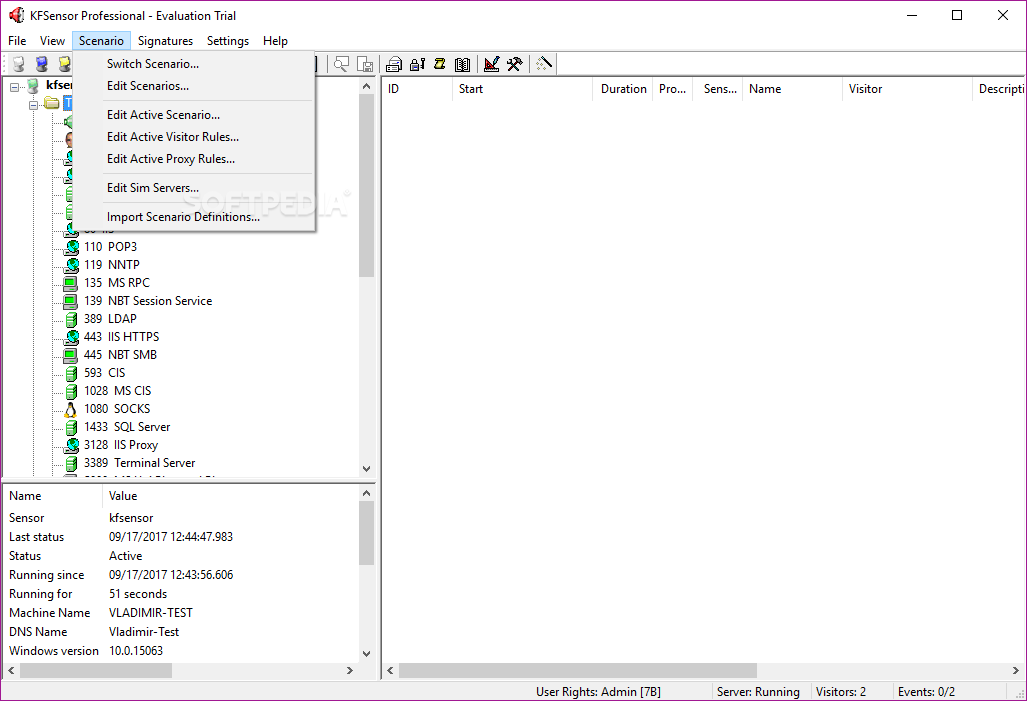Screen dimensions: 1027x701
Task: Select Edit Sim Servers menu entry
Action: coord(194,188)
